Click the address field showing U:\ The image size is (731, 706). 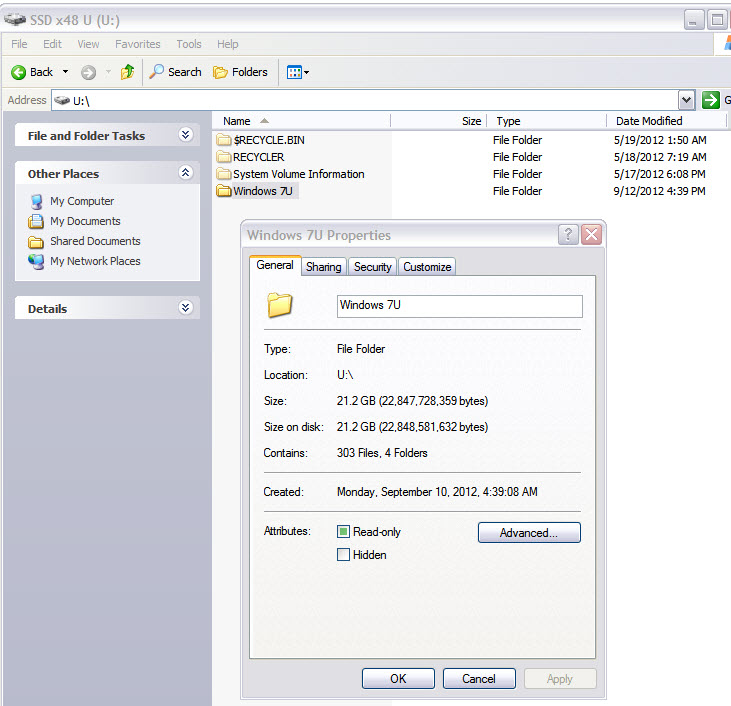364,100
